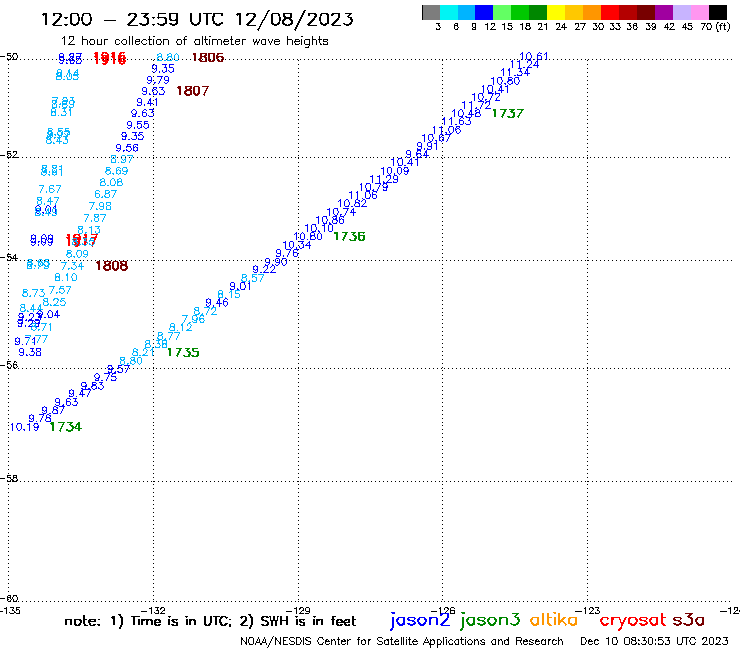The width and height of the screenshot is (740, 650).
Task: Click the green 1734 time label
Action: (66, 427)
